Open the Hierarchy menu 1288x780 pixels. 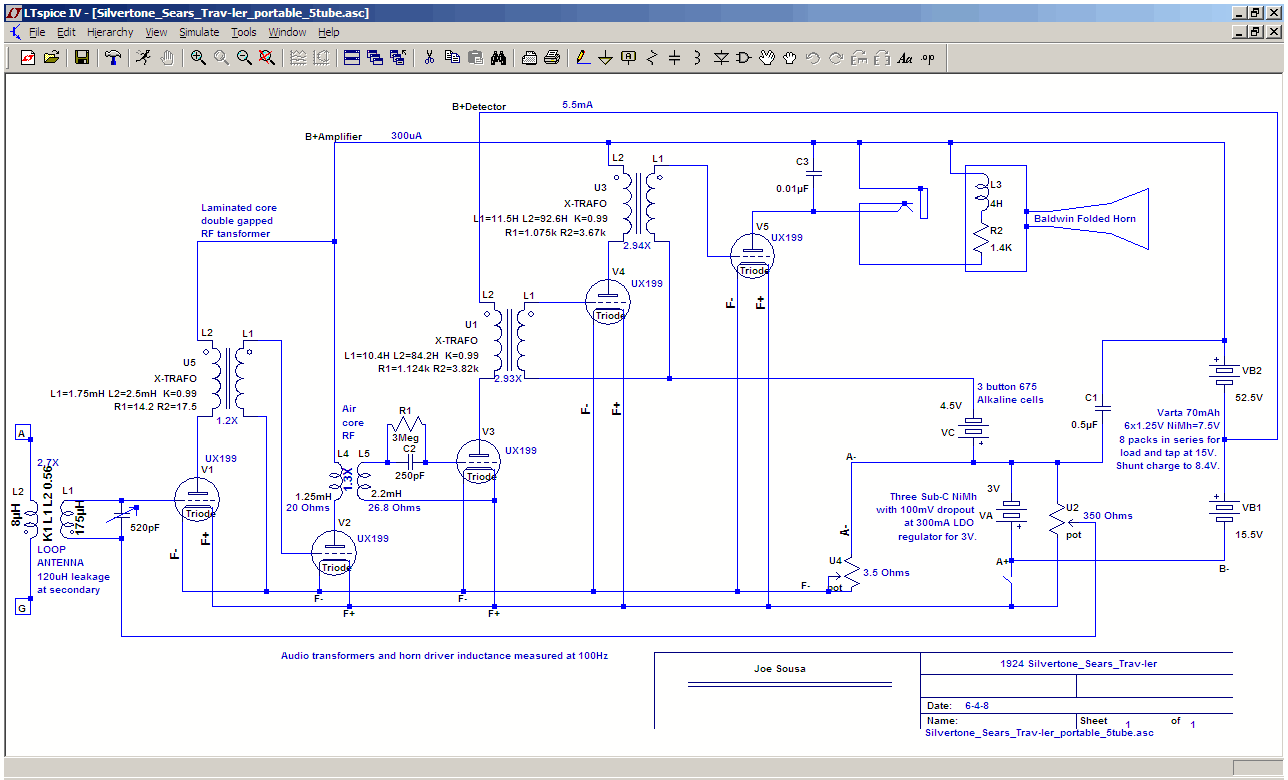coord(110,32)
